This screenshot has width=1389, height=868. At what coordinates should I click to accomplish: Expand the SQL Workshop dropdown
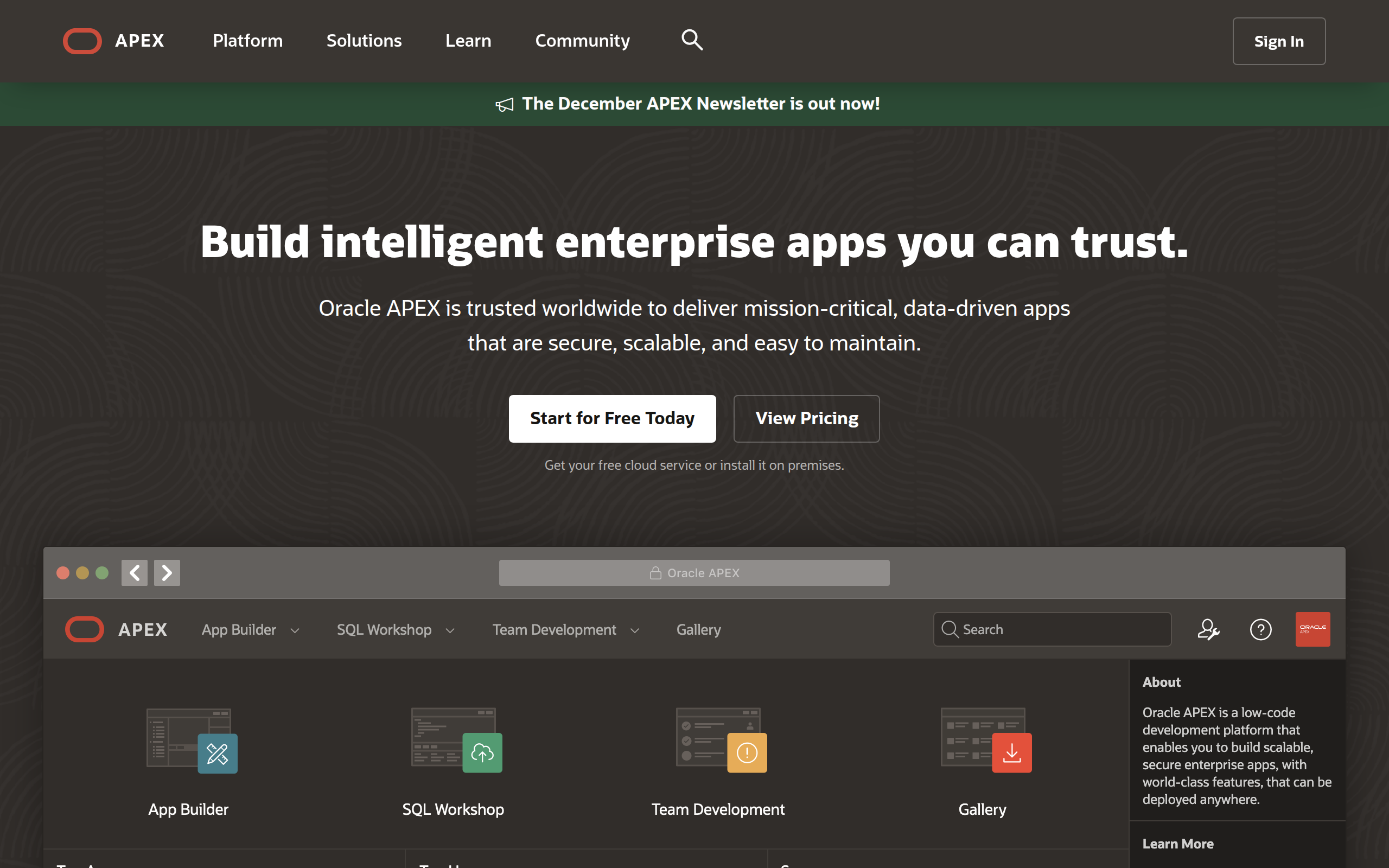pyautogui.click(x=449, y=629)
